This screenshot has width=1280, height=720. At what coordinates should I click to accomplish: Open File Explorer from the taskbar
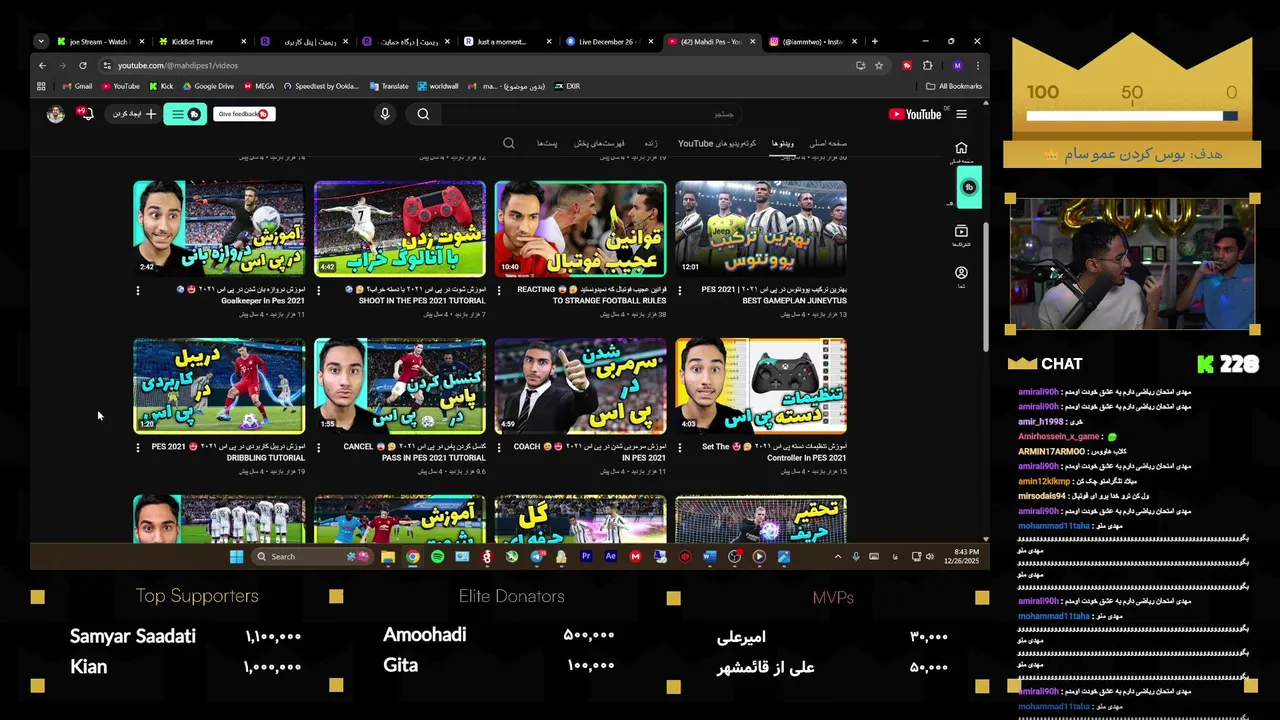coord(388,557)
